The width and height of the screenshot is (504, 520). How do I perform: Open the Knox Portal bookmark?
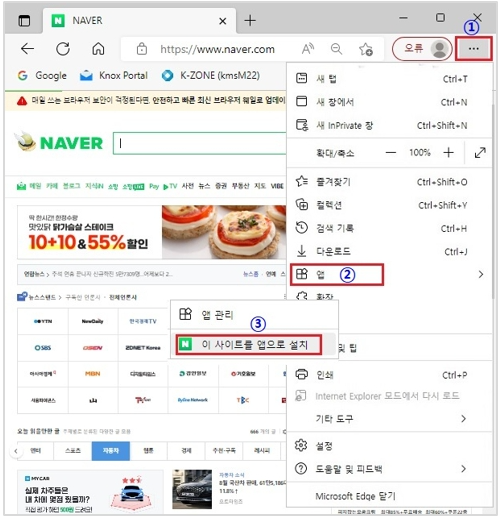pyautogui.click(x=114, y=76)
